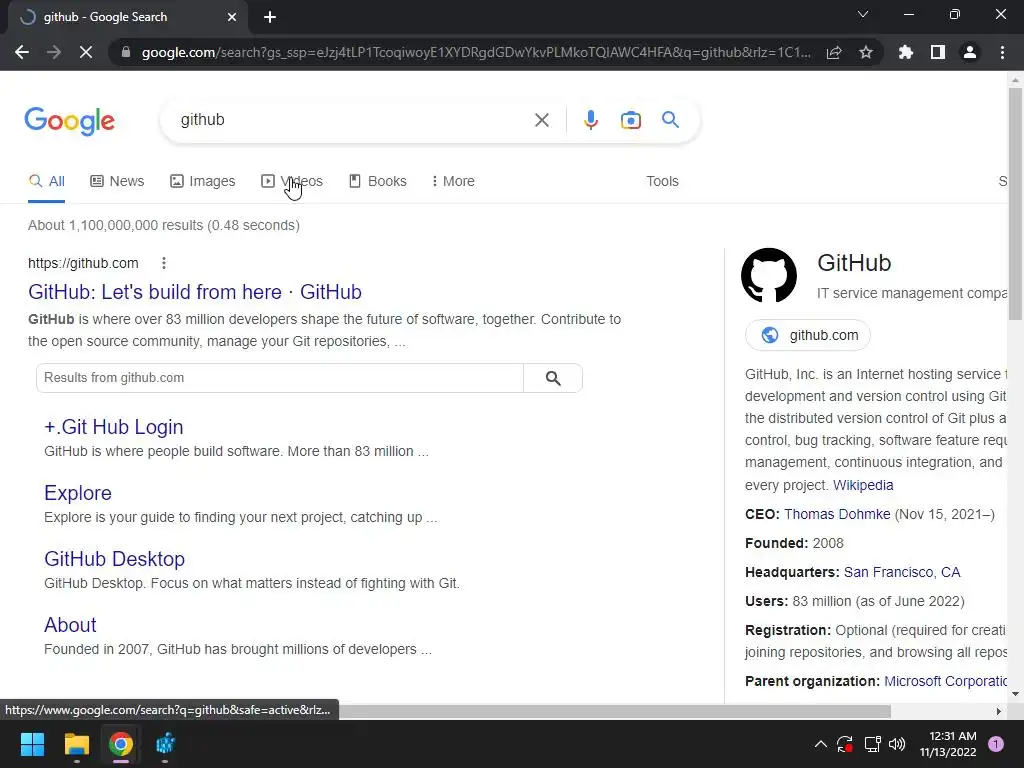Click the GitHub Octocat logo

(769, 276)
